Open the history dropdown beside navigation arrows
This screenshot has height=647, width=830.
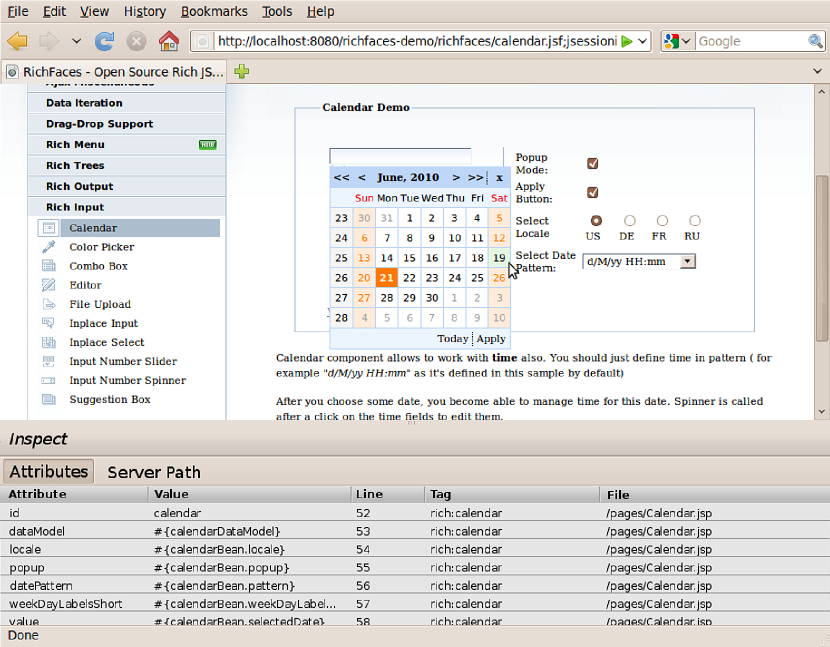[76, 41]
